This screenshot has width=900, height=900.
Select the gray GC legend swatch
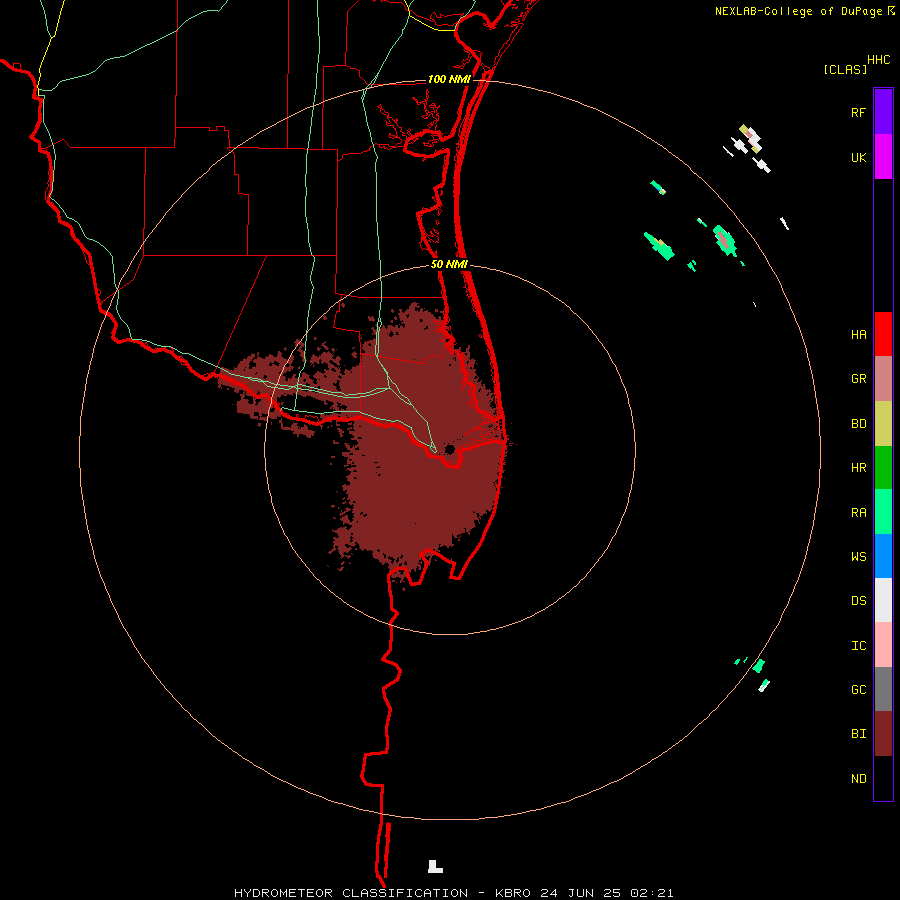coord(883,689)
